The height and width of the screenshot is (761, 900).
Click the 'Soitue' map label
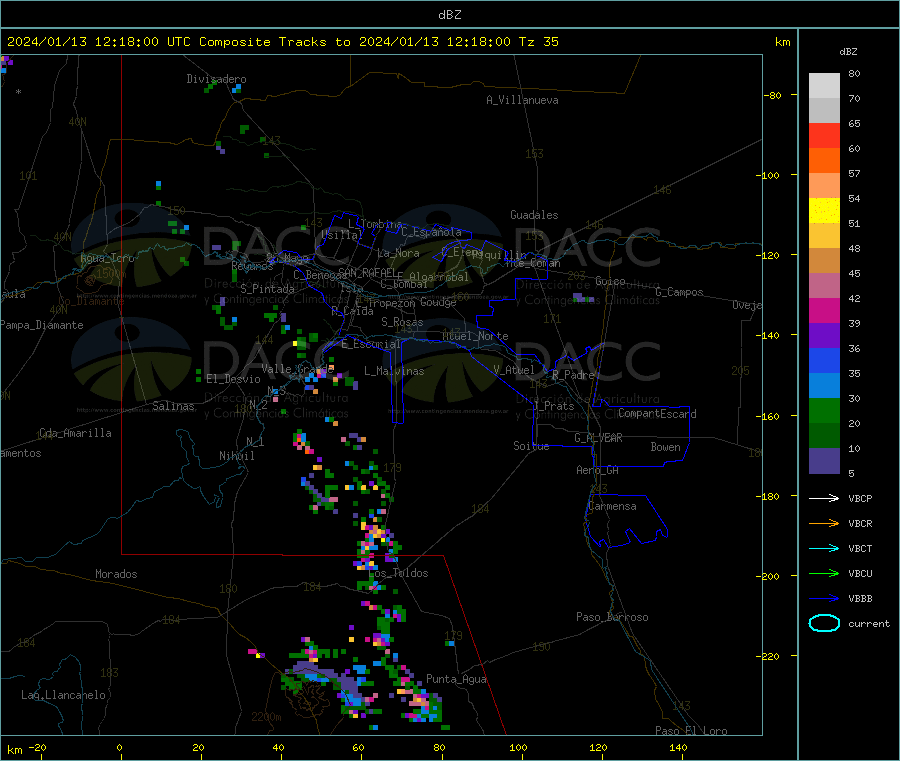coord(531,446)
